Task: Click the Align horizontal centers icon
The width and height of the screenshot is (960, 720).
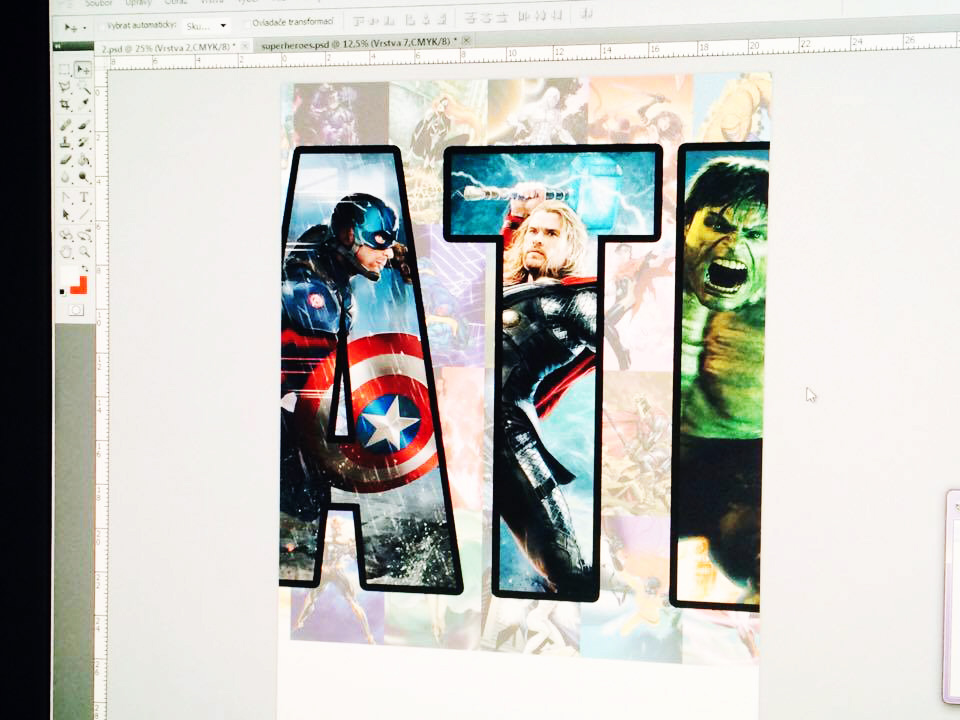Action: [424, 18]
